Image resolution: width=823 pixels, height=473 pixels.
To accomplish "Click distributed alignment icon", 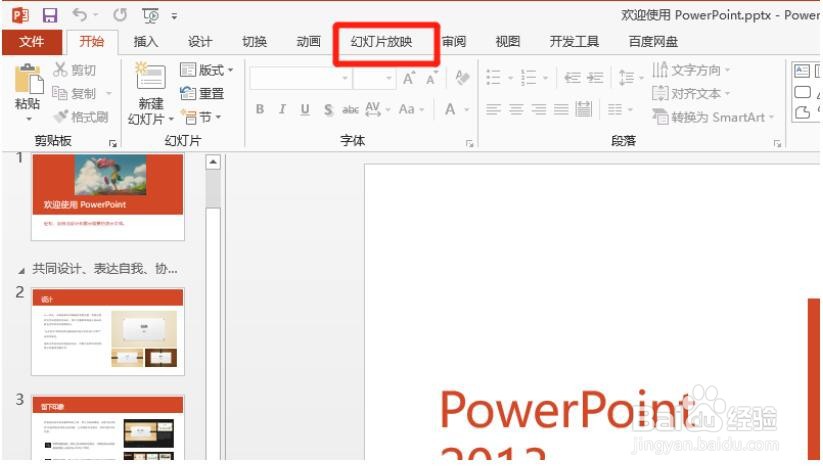I will click(584, 109).
